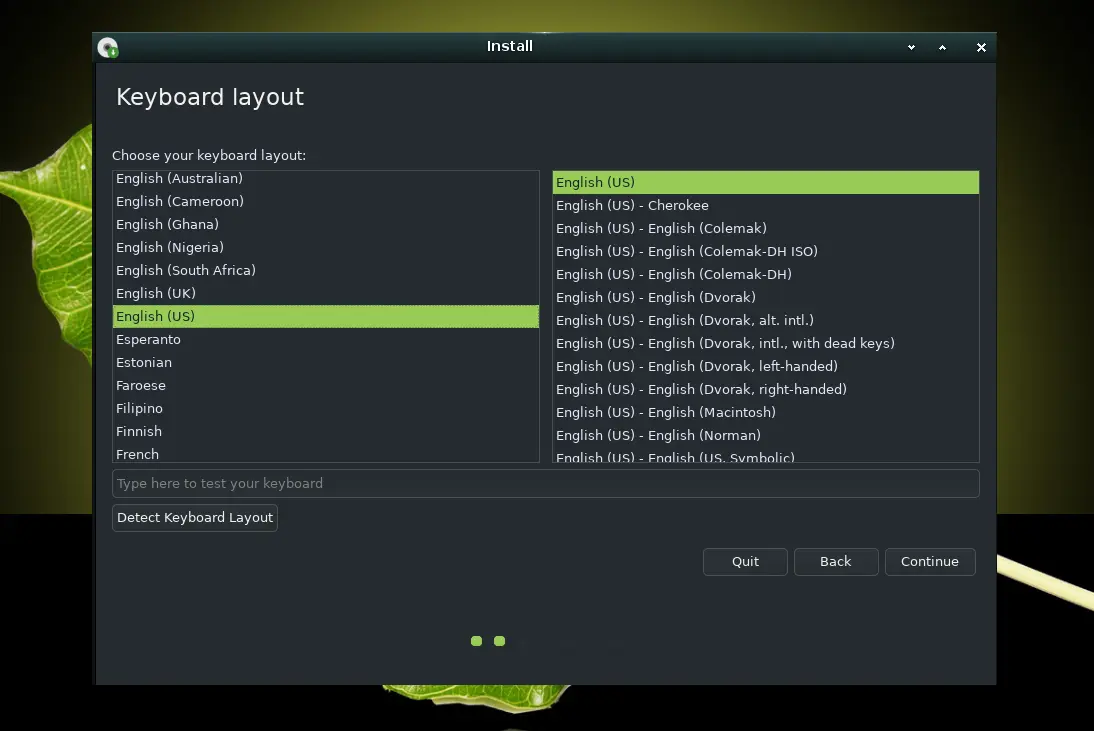The image size is (1094, 731).
Task: Pick English (Macintosh) variant
Action: pyautogui.click(x=665, y=412)
